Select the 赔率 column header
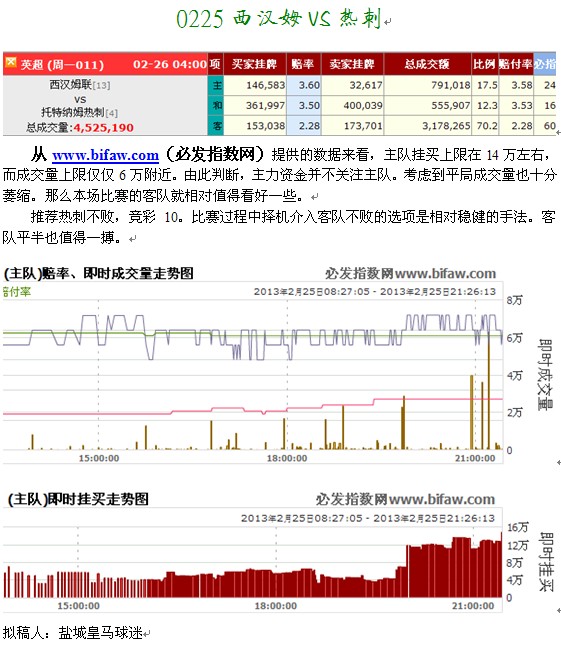Viewport: 561px width, 645px height. (x=303, y=64)
